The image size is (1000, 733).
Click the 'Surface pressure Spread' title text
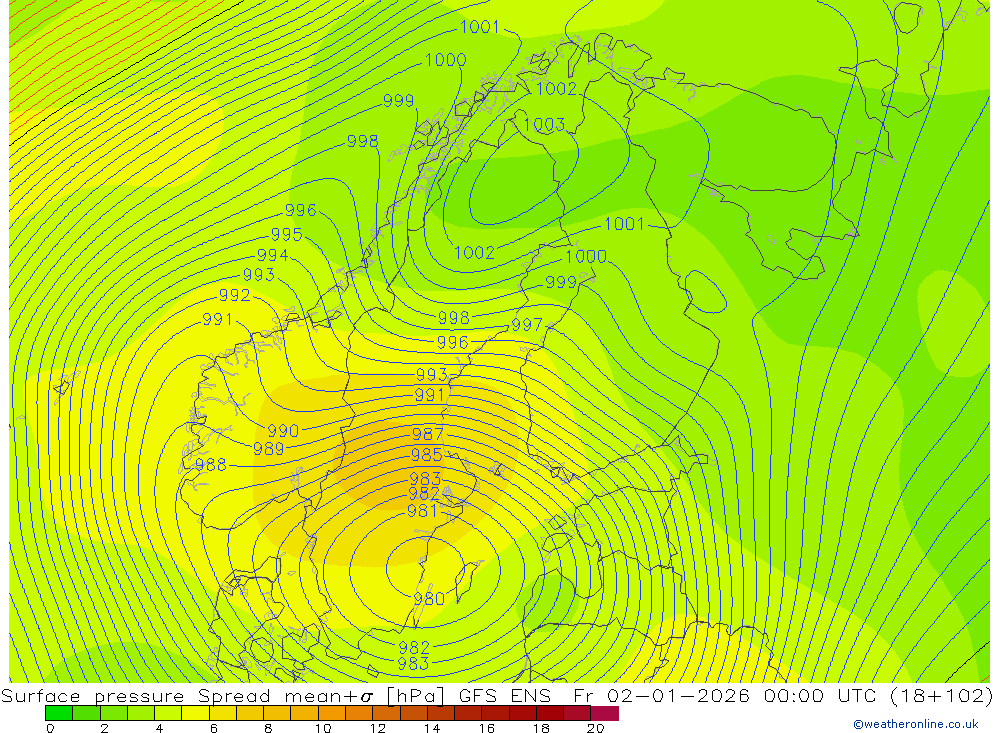pyautogui.click(x=135, y=695)
